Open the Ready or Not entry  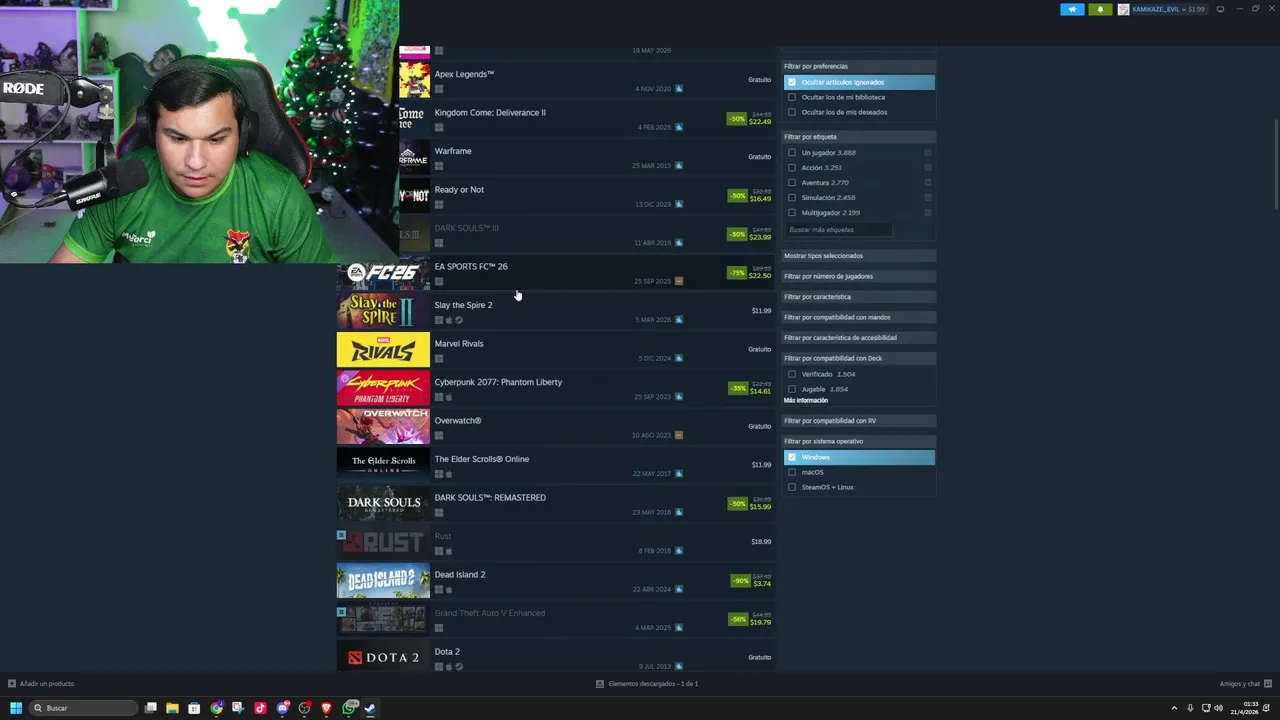click(586, 196)
